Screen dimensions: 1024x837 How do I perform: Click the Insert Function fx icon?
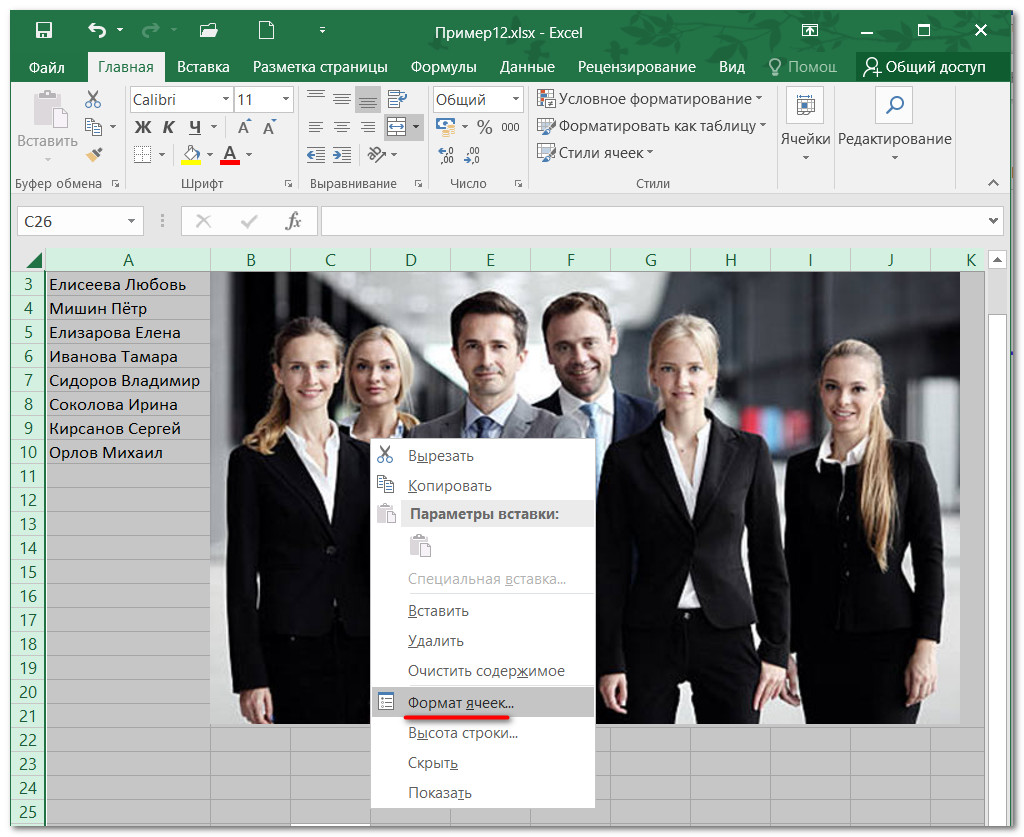(293, 221)
